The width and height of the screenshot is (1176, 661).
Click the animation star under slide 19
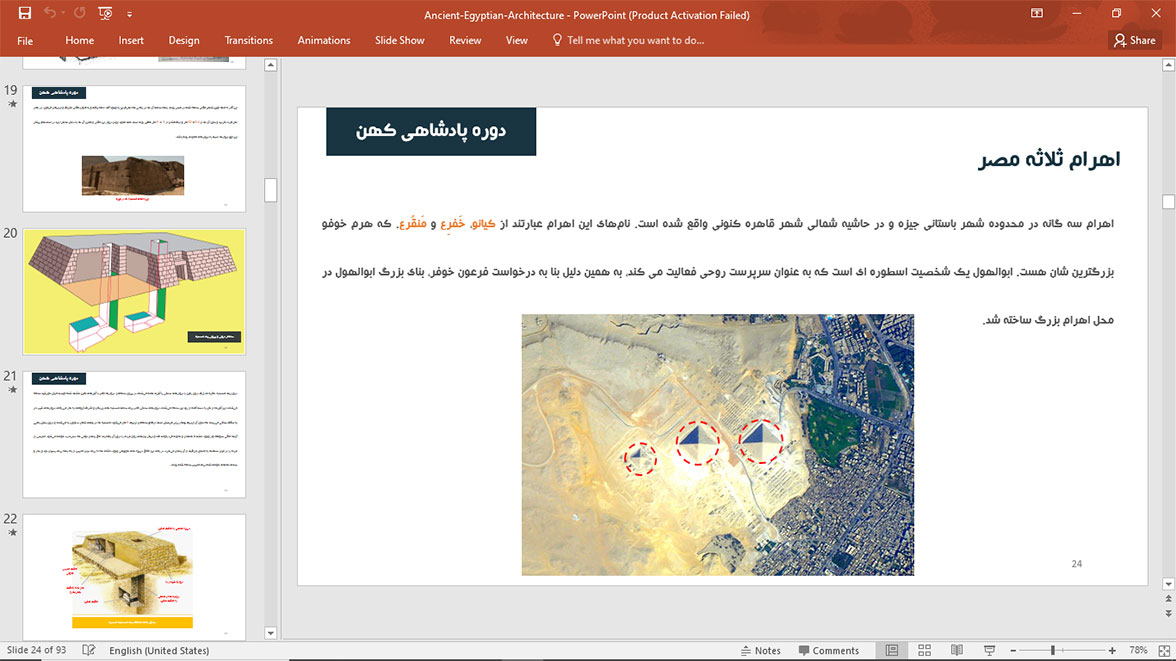pyautogui.click(x=12, y=104)
